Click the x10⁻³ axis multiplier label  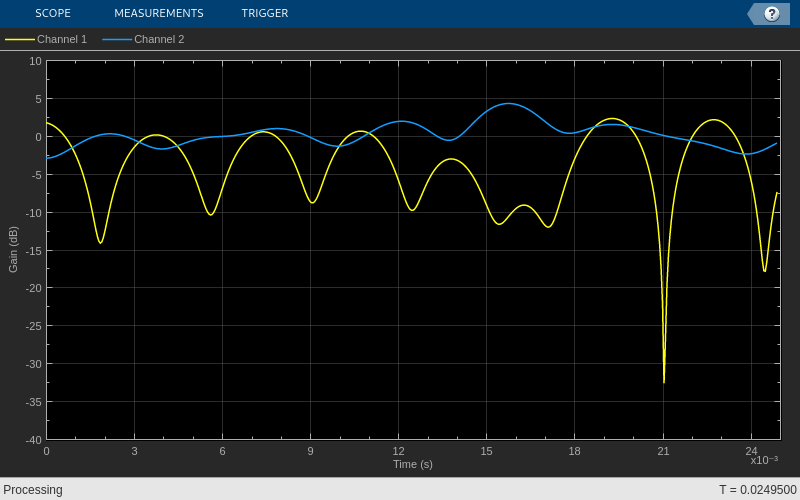pos(764,460)
